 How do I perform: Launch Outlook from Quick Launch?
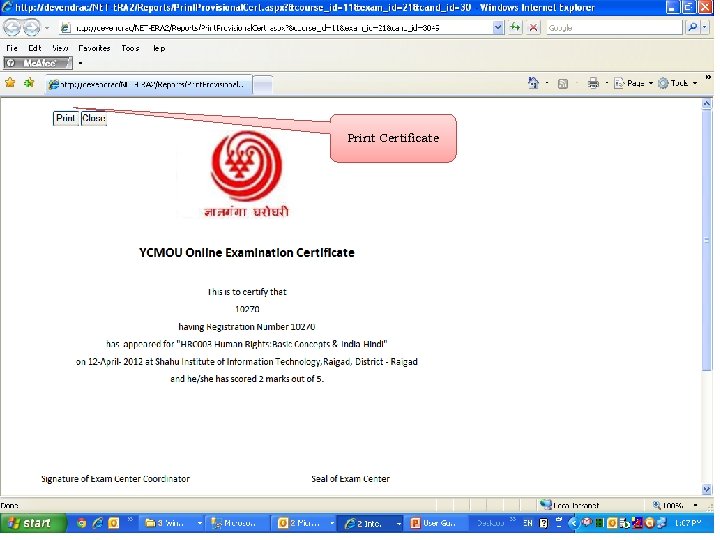113,523
